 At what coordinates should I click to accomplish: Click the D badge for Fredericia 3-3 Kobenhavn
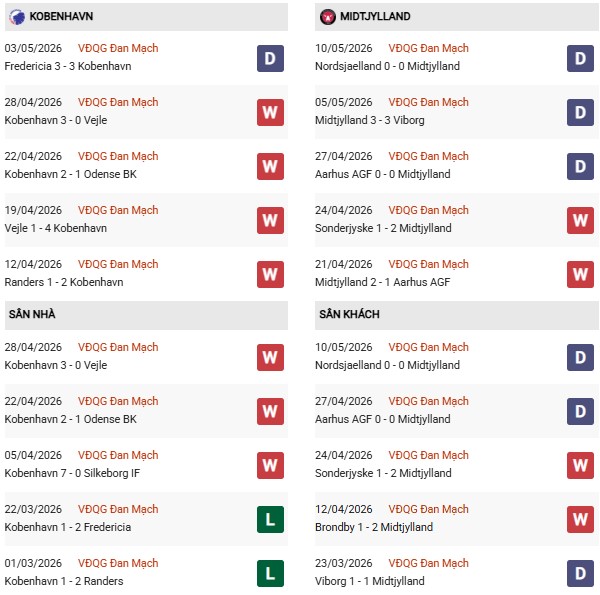270,59
